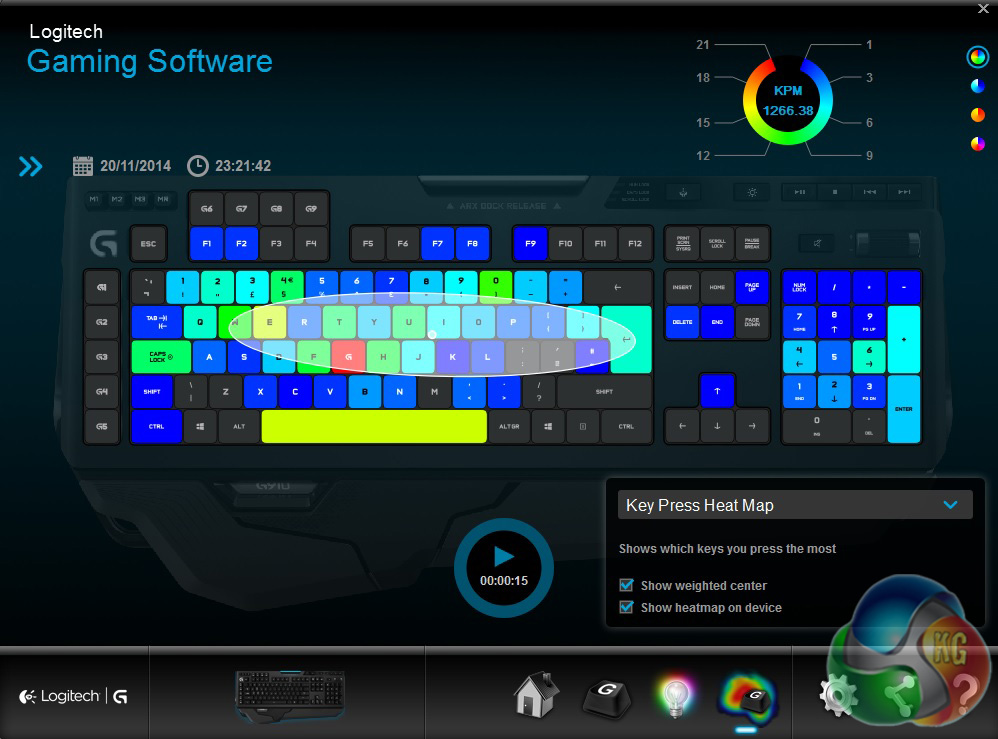Click the KPM value 1266.38

coord(788,111)
